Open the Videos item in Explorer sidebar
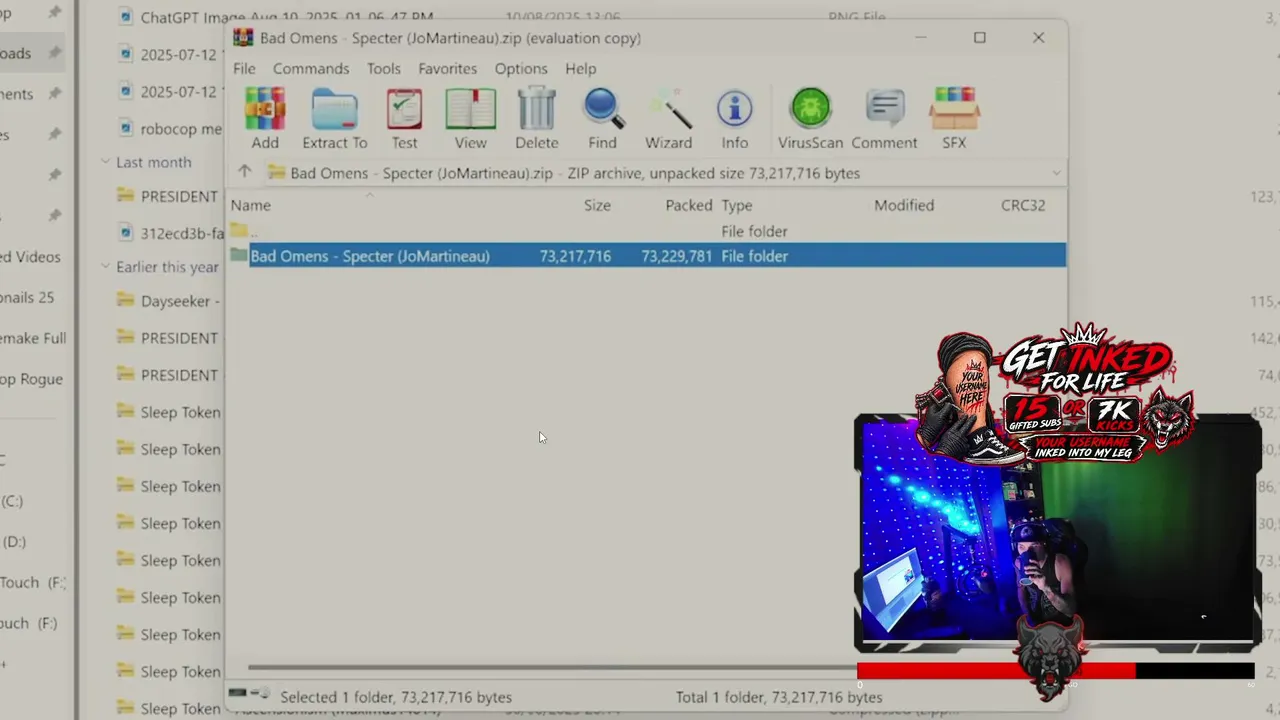Screen dimensions: 1280x720 point(32,257)
